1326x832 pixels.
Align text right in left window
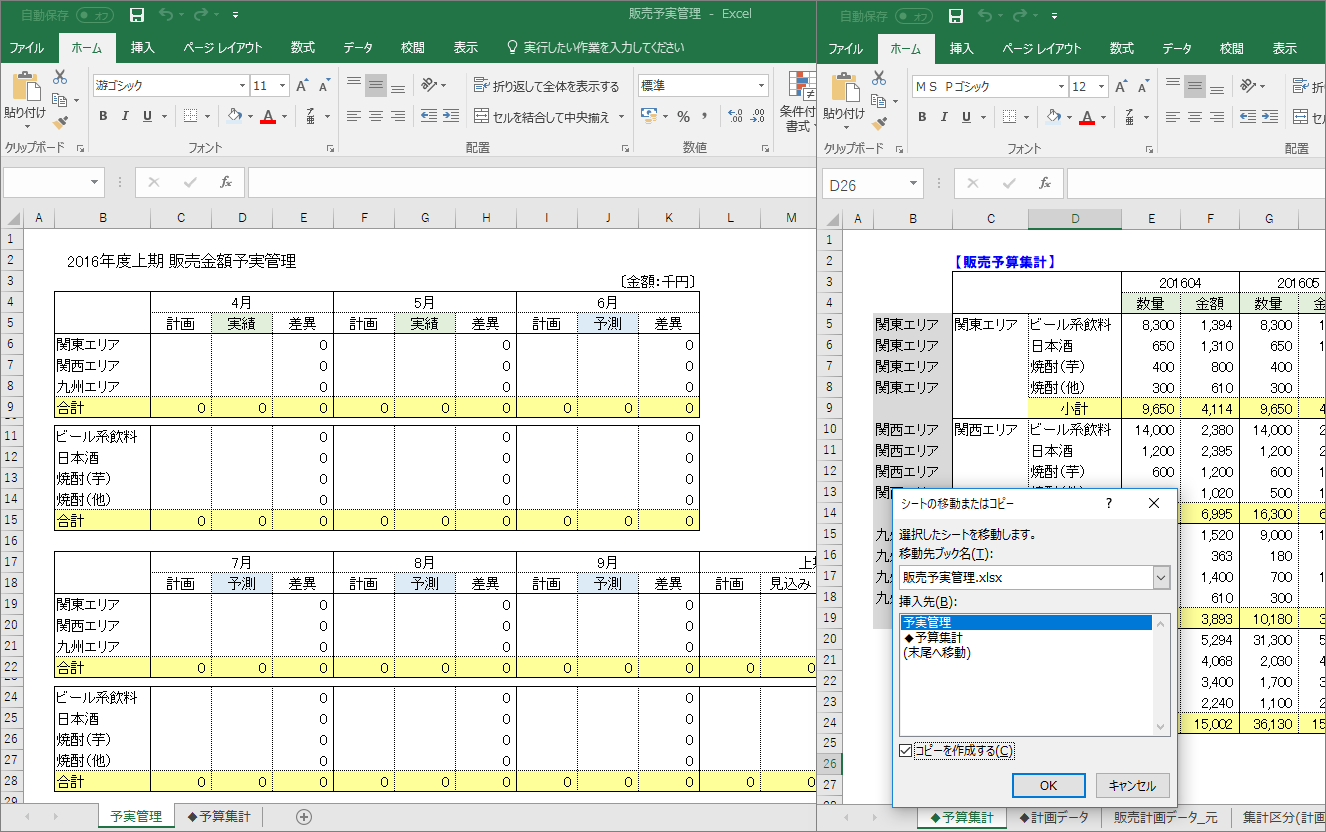[398, 116]
